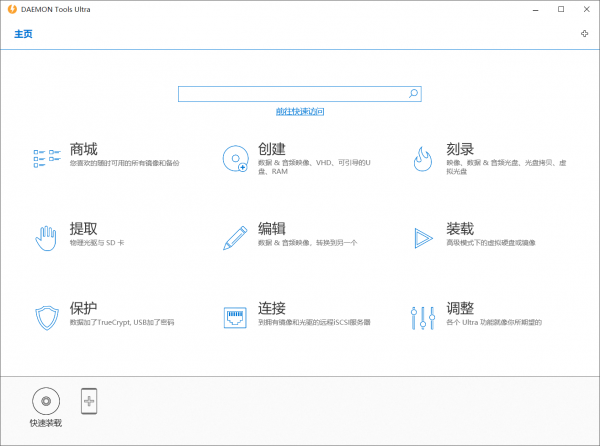
Task: Switch to the 主页 tab
Action: click(23, 34)
